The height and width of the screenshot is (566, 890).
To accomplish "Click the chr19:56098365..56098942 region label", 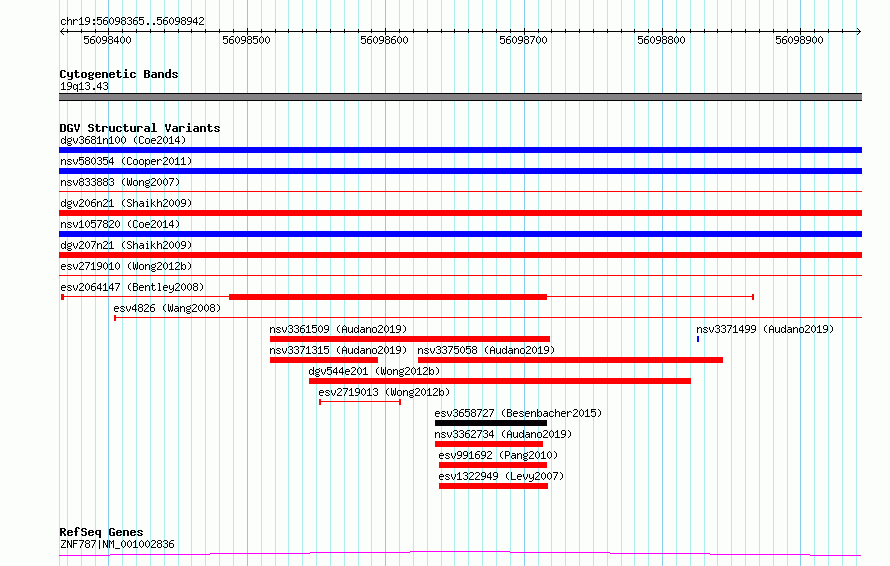I will tap(132, 21).
